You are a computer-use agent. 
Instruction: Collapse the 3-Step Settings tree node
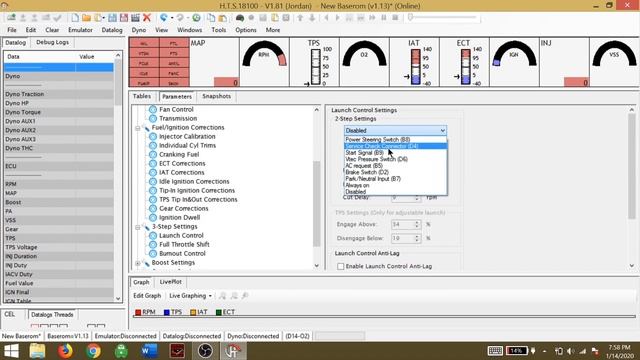point(138,227)
